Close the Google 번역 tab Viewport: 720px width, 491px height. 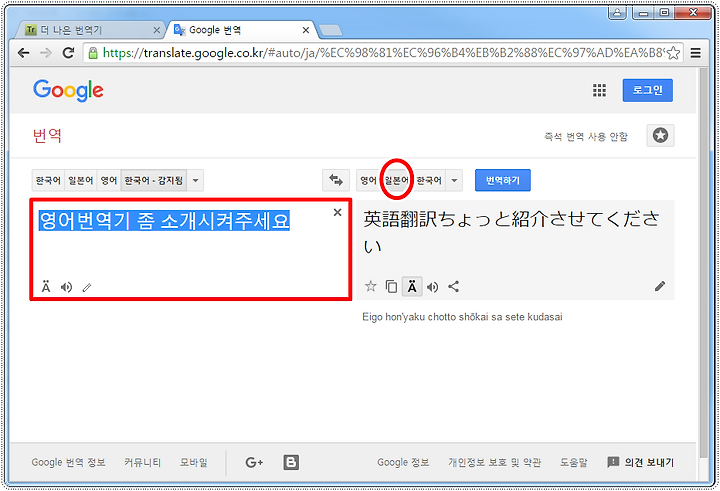click(x=306, y=30)
